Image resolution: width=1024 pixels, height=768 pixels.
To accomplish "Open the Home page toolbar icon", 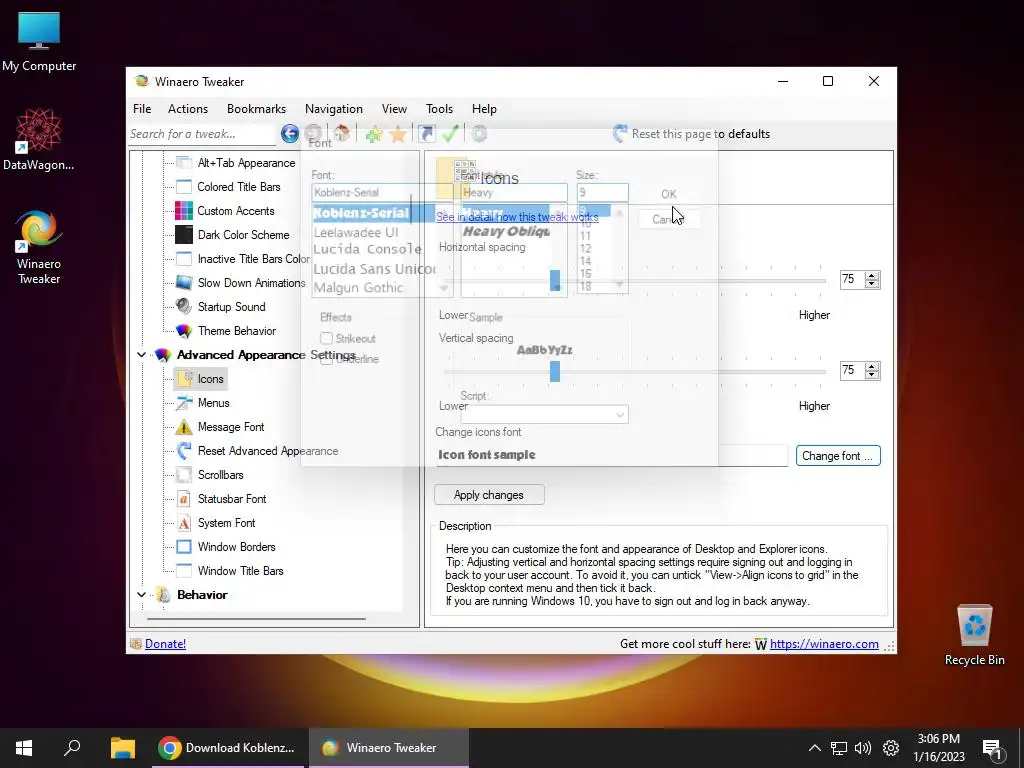I will pyautogui.click(x=341, y=134).
